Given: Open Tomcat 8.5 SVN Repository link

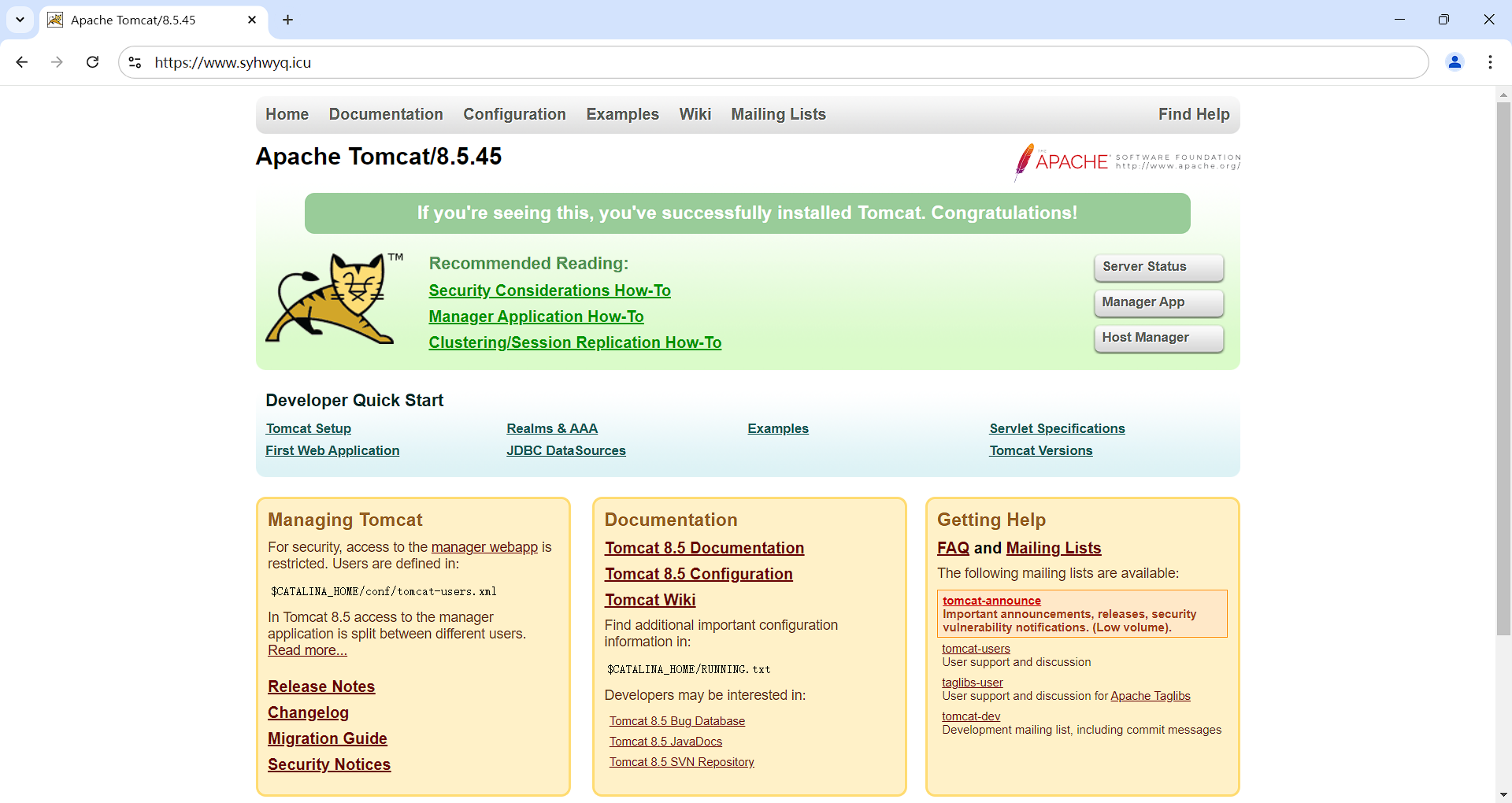Looking at the screenshot, I should click(x=682, y=762).
